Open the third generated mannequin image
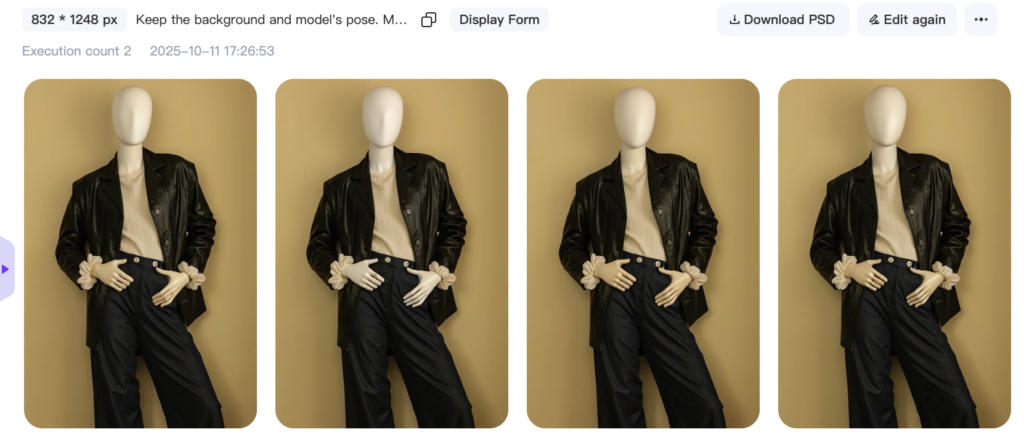Image resolution: width=1024 pixels, height=445 pixels. pos(643,254)
